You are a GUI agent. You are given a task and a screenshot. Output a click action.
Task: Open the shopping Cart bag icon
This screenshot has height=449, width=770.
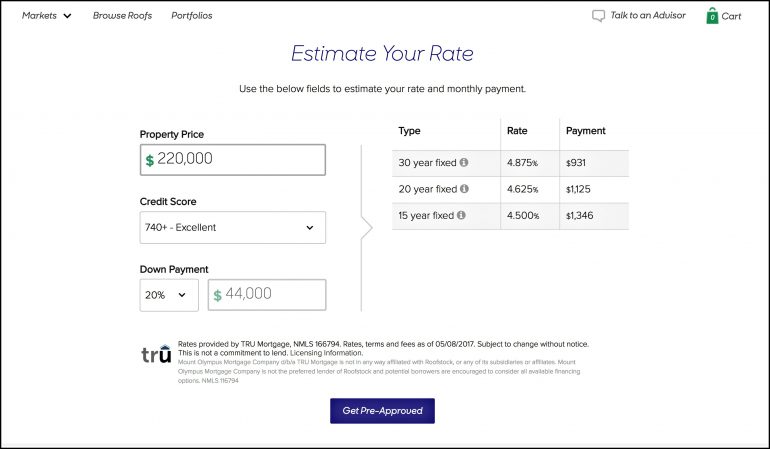pyautogui.click(x=712, y=16)
